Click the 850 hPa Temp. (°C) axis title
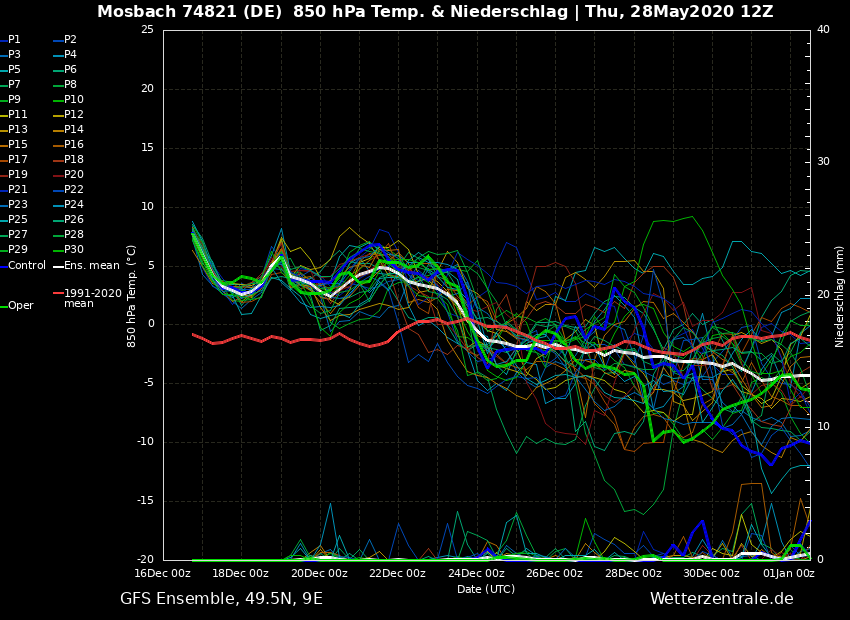Screen dimensions: 850x620 tap(132, 296)
